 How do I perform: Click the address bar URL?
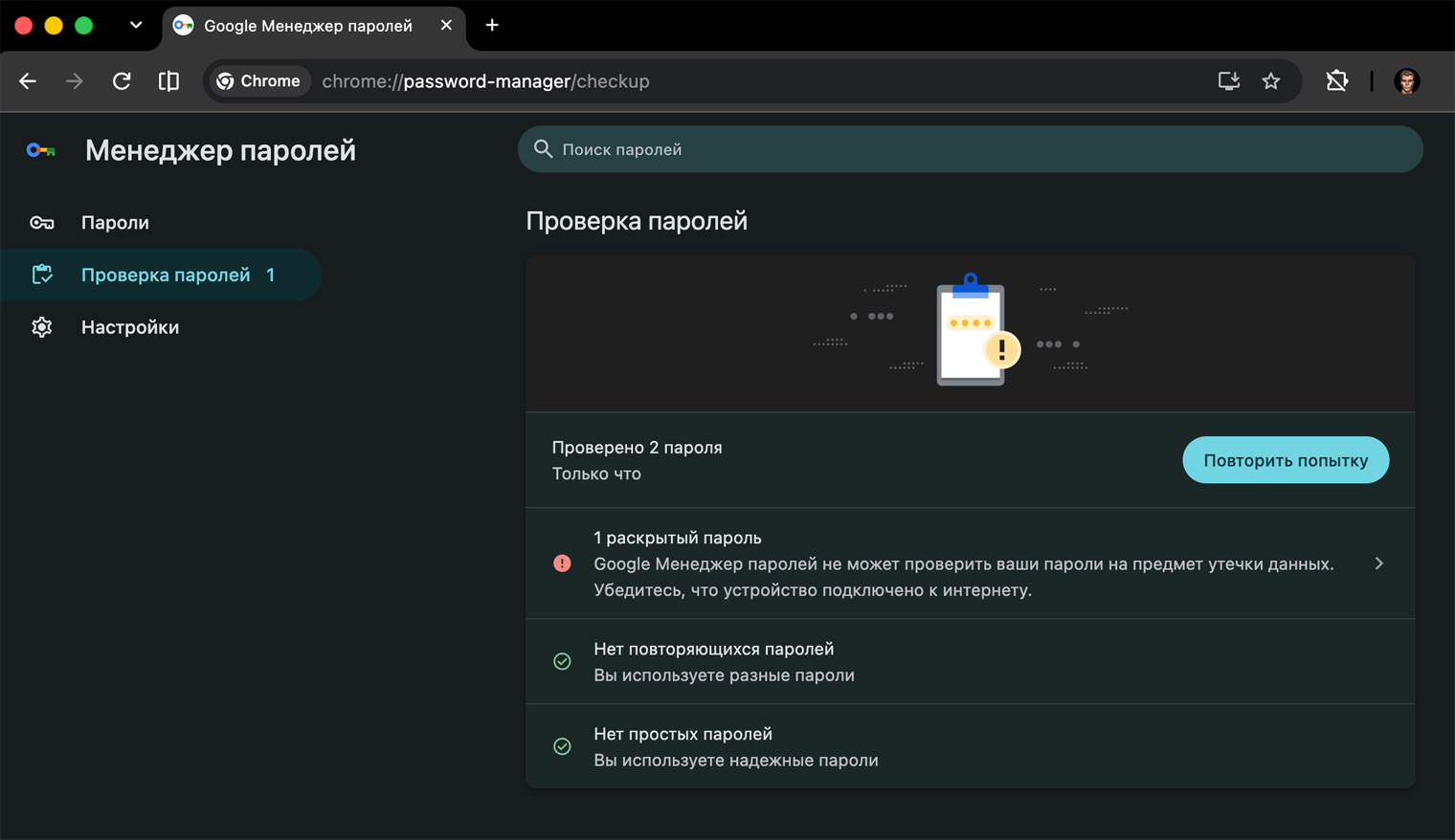click(485, 81)
